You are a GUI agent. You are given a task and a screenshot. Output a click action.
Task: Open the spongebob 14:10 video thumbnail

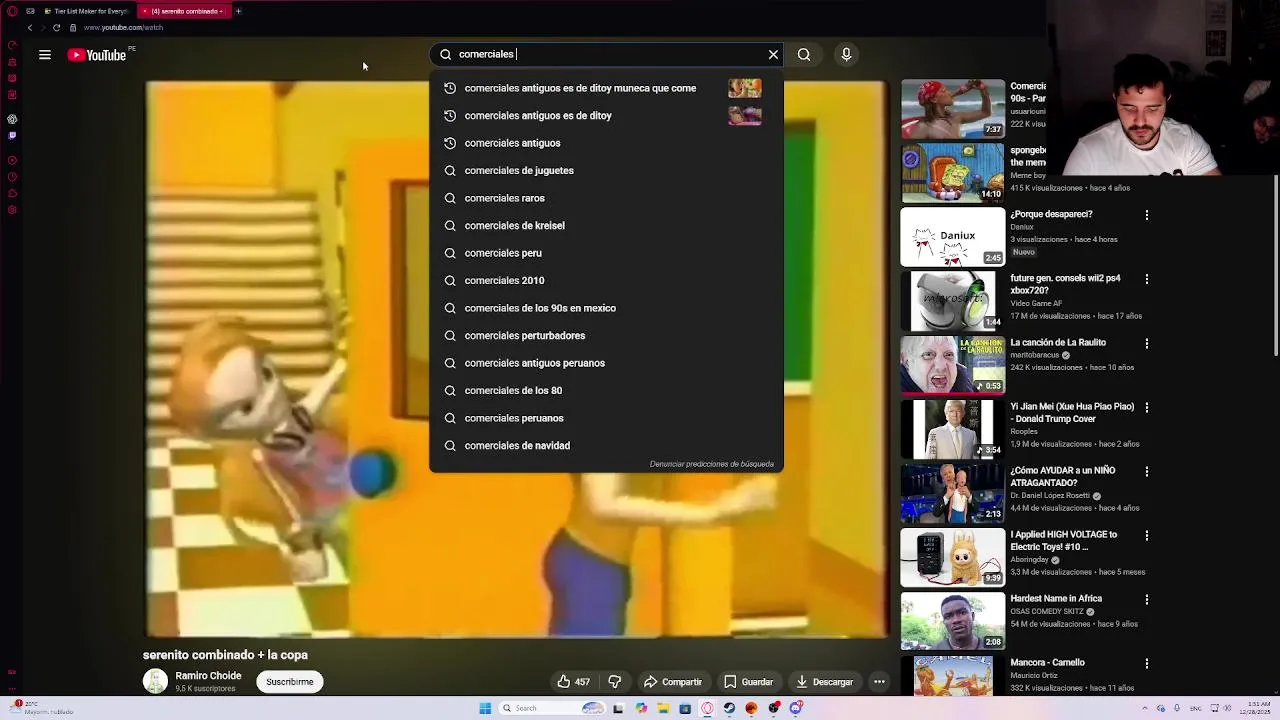tap(953, 172)
